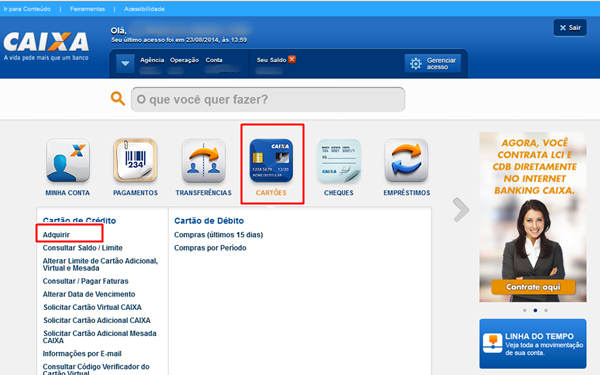Open Compras (últimos 15 dias) link
The width and height of the screenshot is (600, 375).
pyautogui.click(x=218, y=235)
